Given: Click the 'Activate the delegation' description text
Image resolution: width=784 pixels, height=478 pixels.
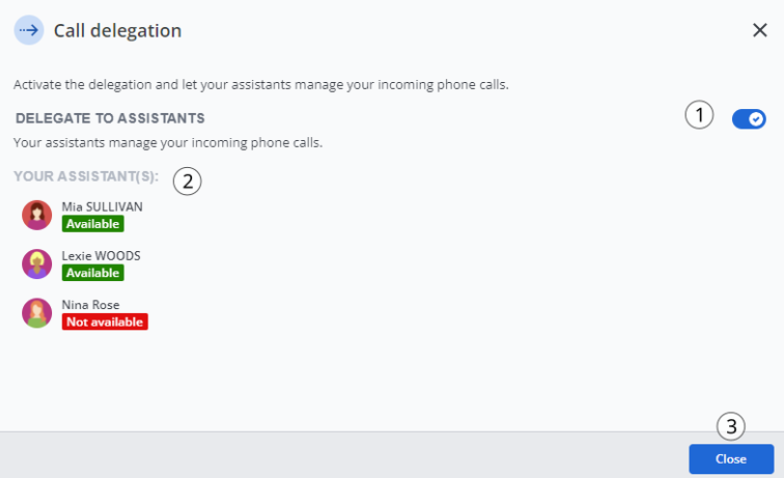Looking at the screenshot, I should pyautogui.click(x=261, y=84).
